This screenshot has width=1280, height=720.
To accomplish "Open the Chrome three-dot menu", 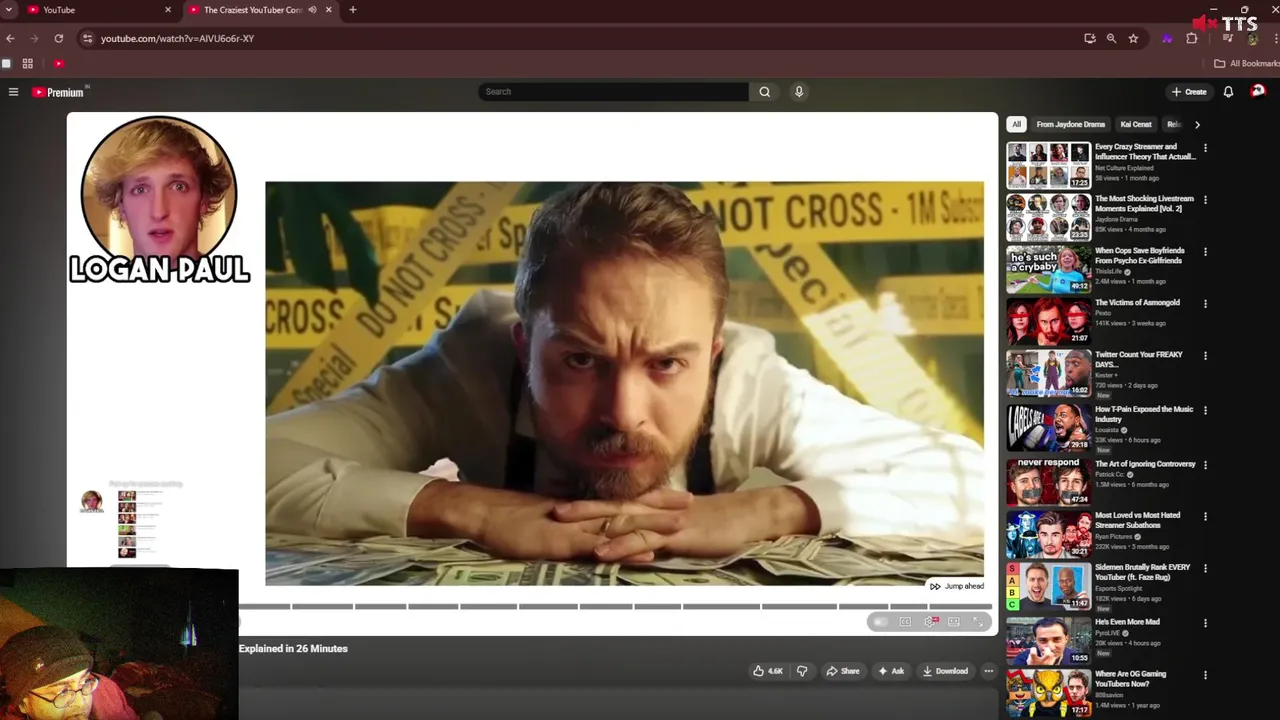I will click(x=1274, y=38).
